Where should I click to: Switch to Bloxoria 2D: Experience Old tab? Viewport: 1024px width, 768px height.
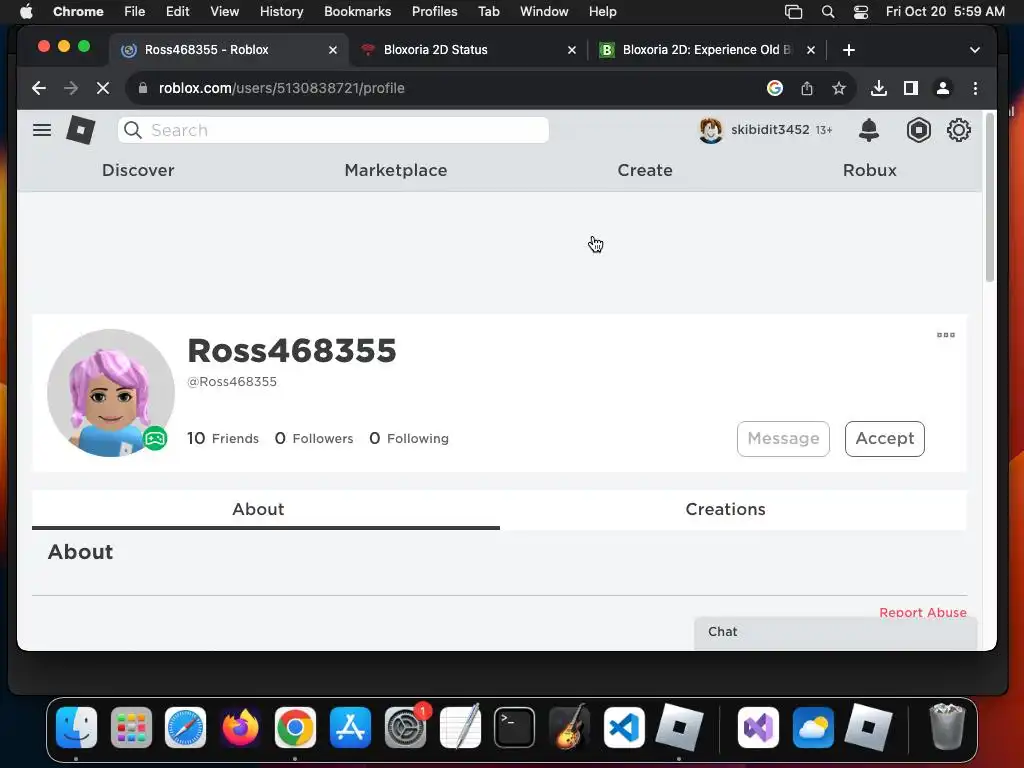707,50
